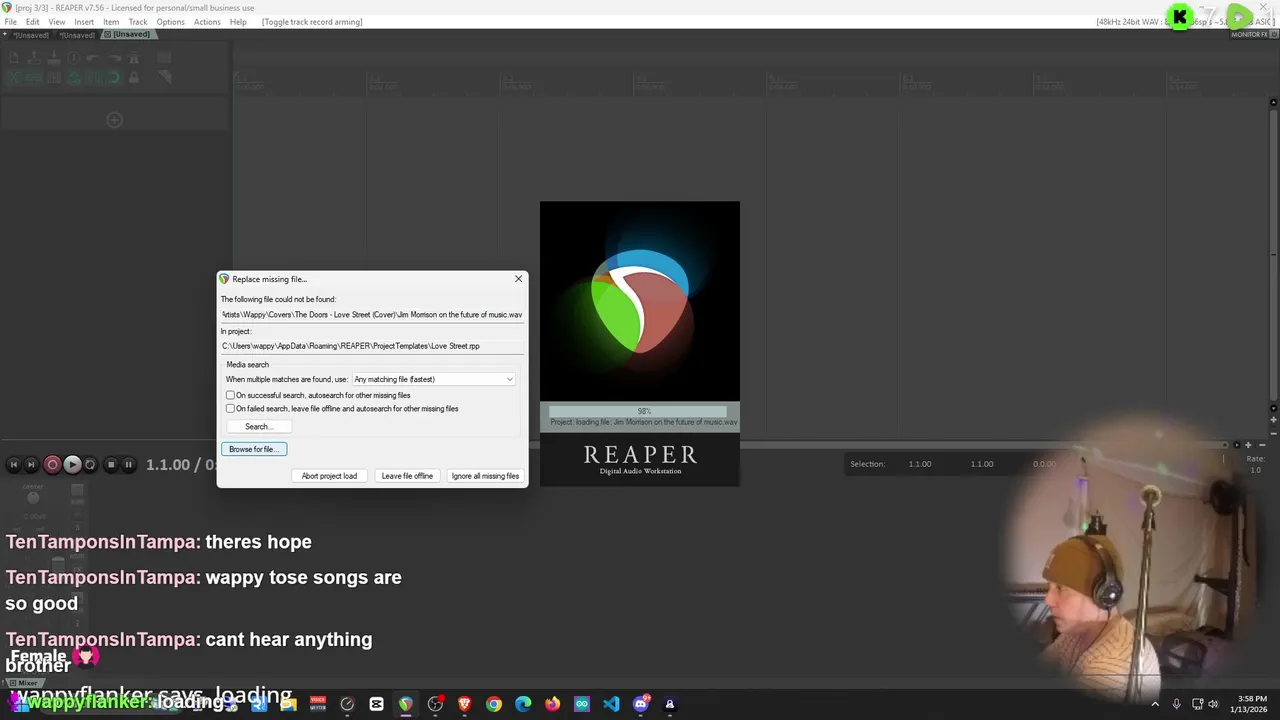Click the Search... button
Image resolution: width=1280 pixels, height=720 pixels.
258,426
